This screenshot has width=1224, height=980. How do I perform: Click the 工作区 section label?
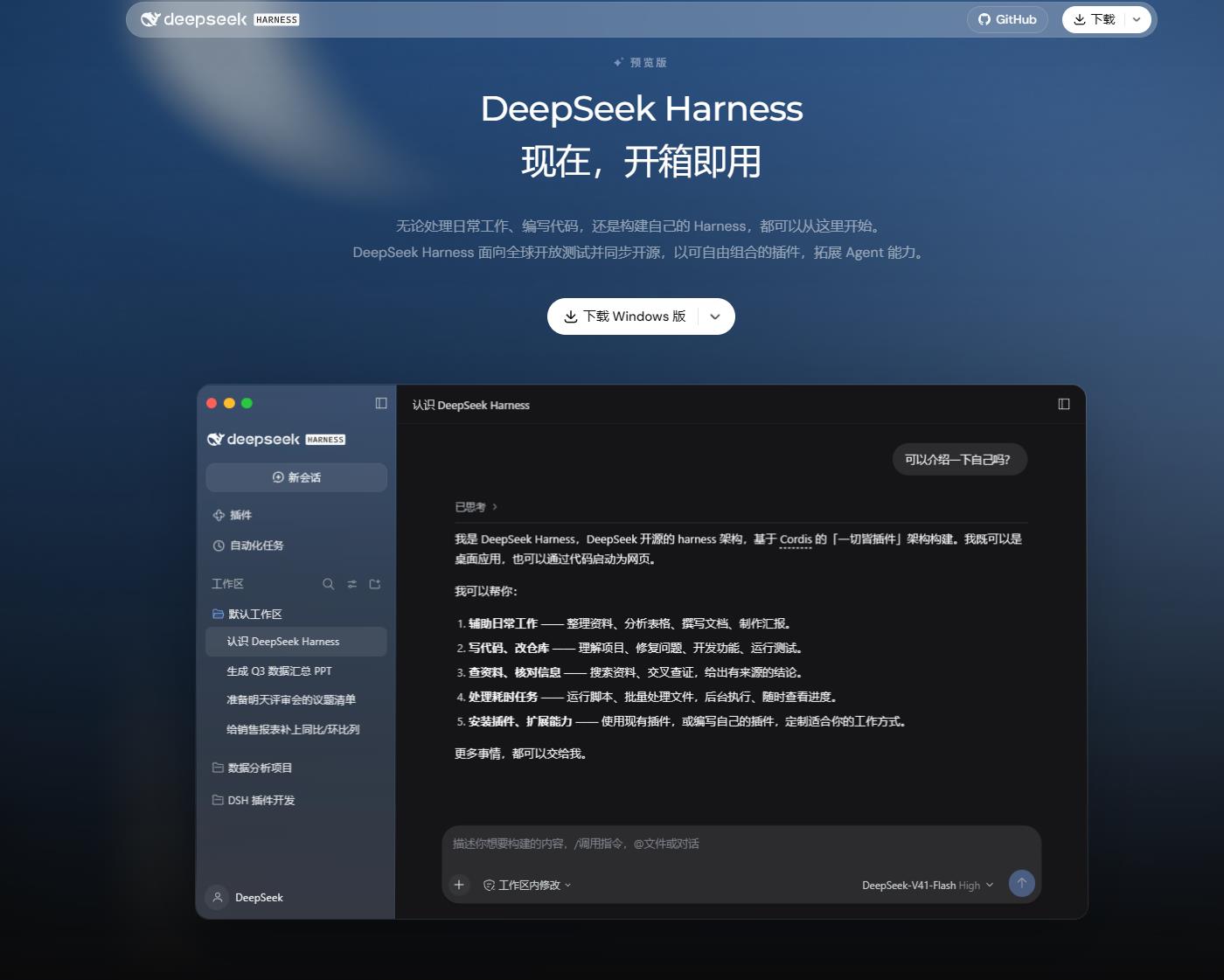click(x=227, y=584)
